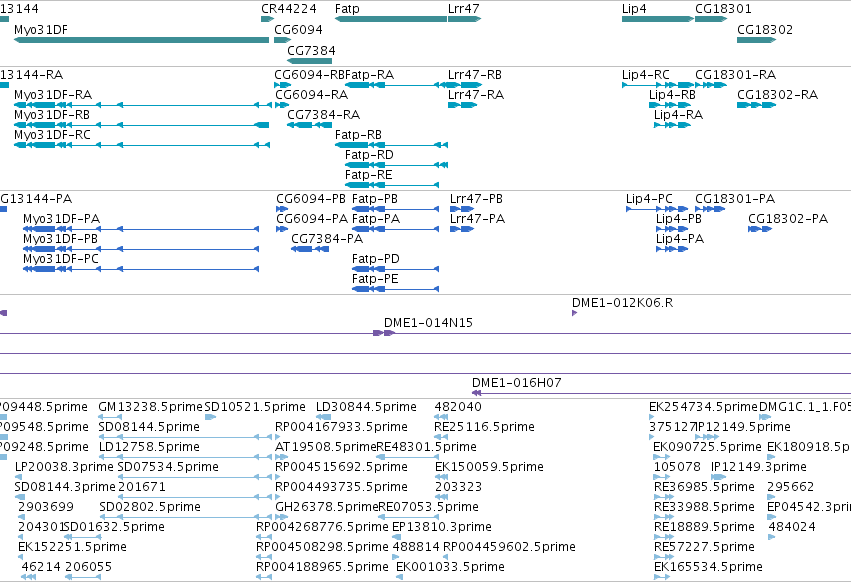Screen dimensions: 851x582
Task: Click the Lip4-PC protein label
Action: 649,199
